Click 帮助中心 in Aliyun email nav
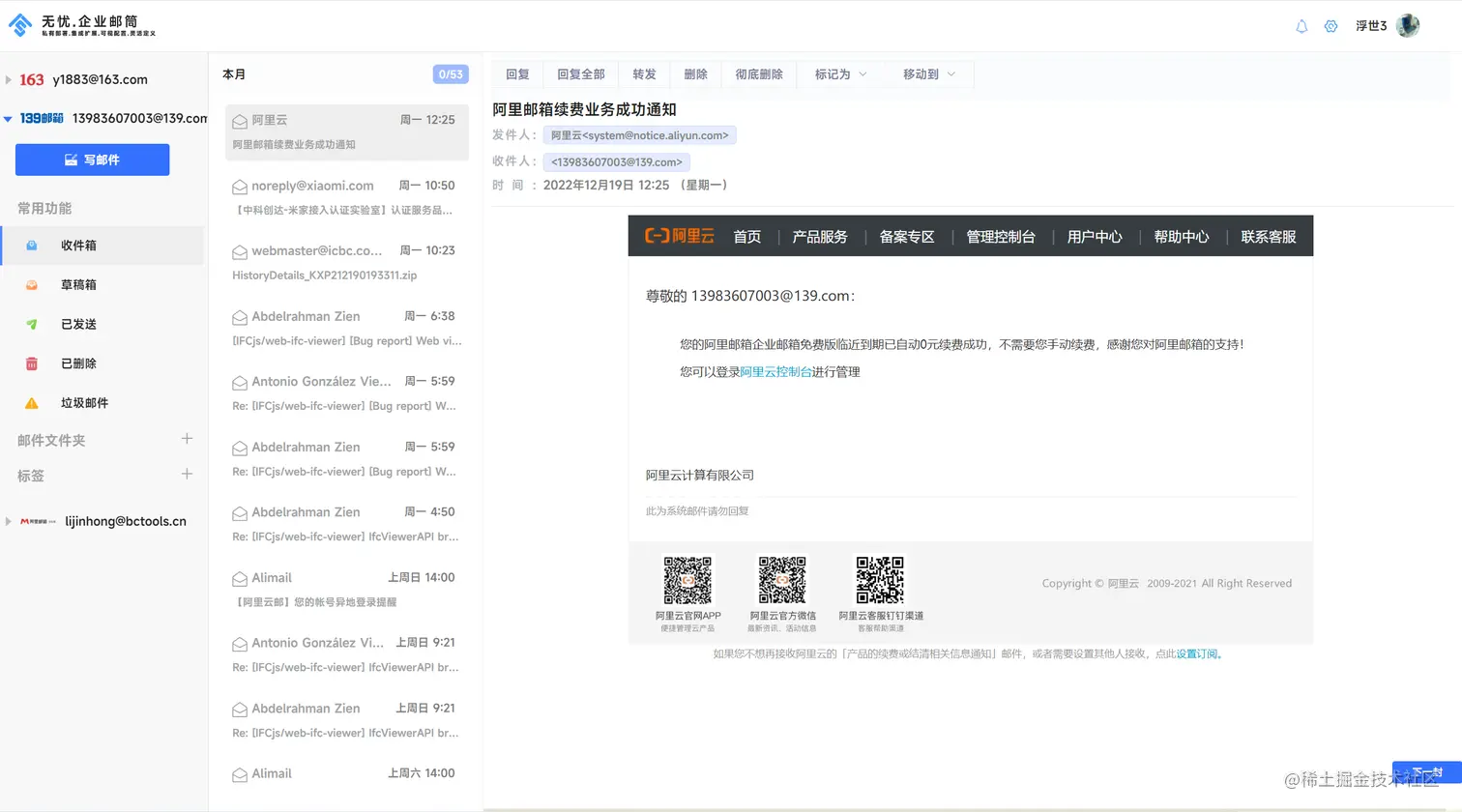 coord(1182,237)
